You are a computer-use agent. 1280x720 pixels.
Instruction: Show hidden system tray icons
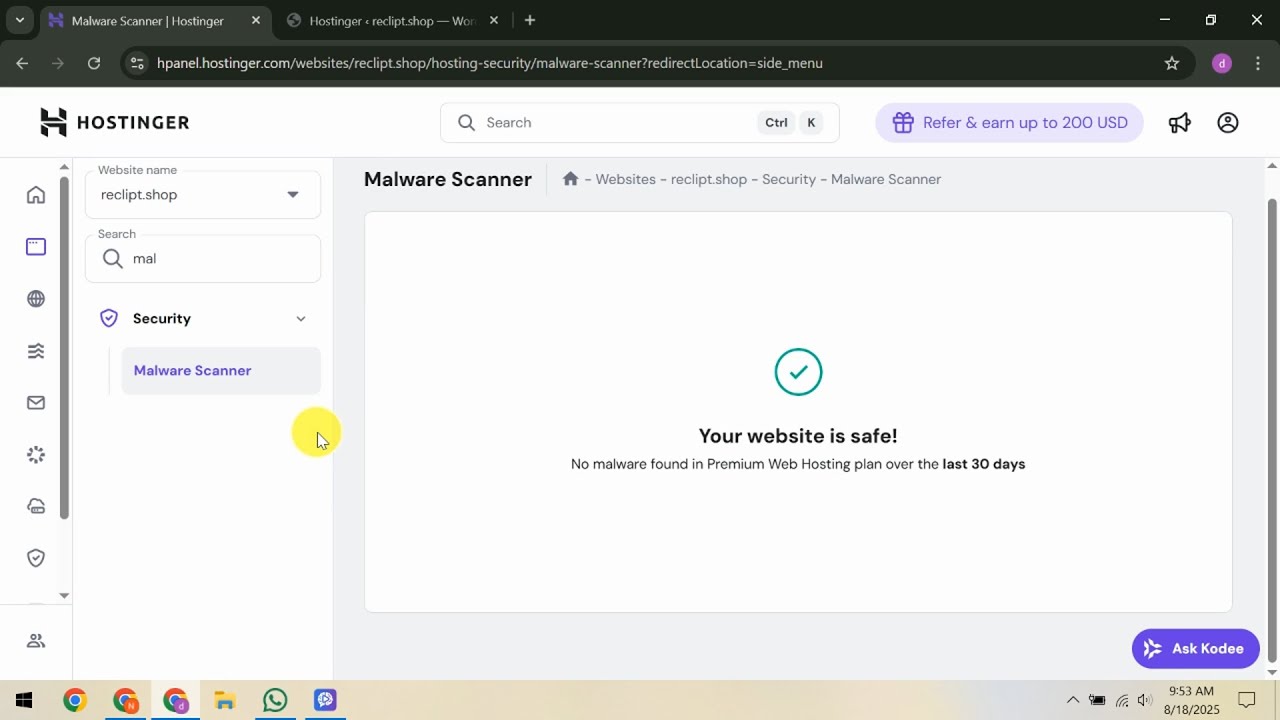(x=1073, y=700)
